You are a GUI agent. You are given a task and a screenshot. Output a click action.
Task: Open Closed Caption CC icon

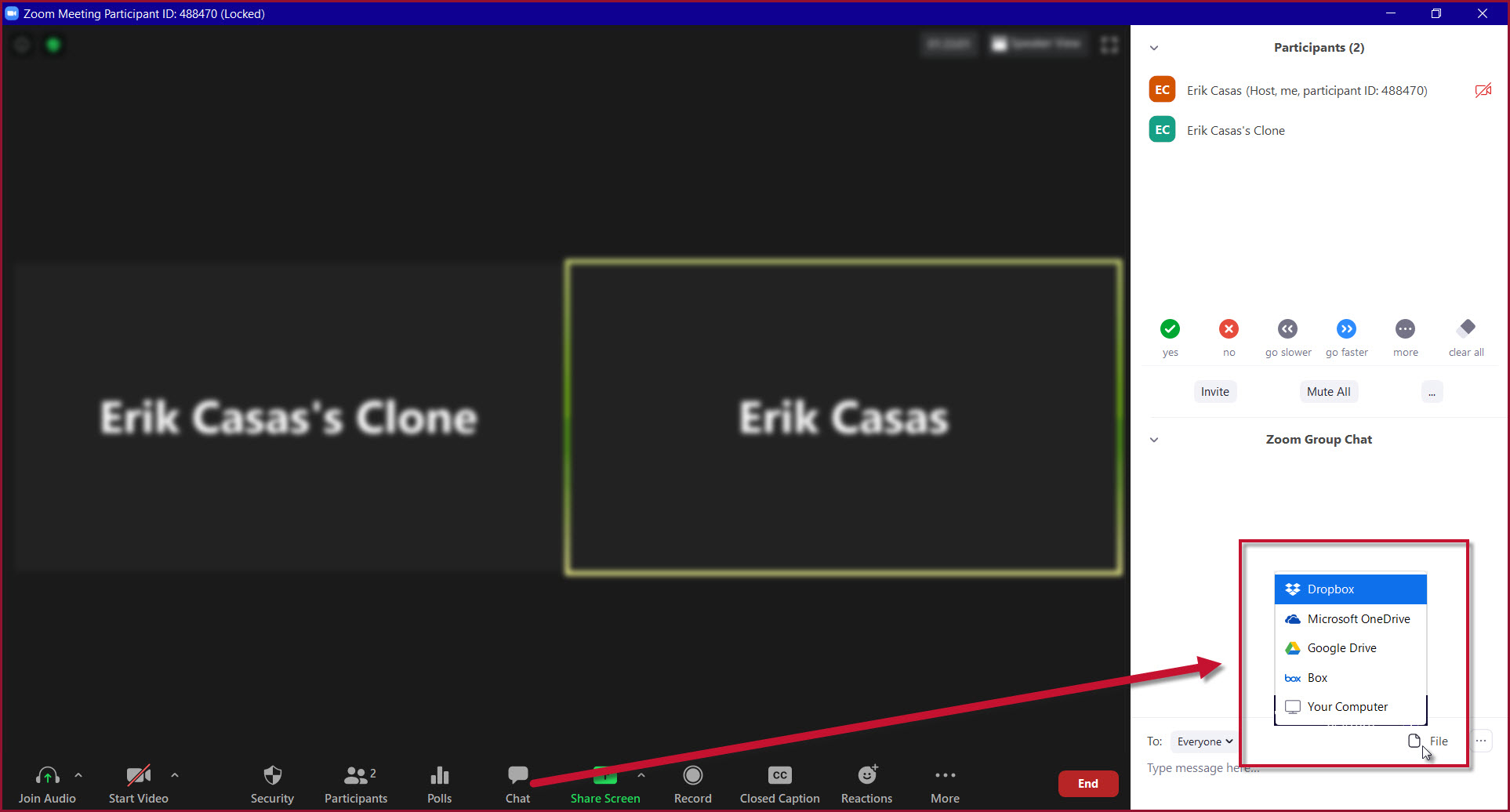coord(779,775)
